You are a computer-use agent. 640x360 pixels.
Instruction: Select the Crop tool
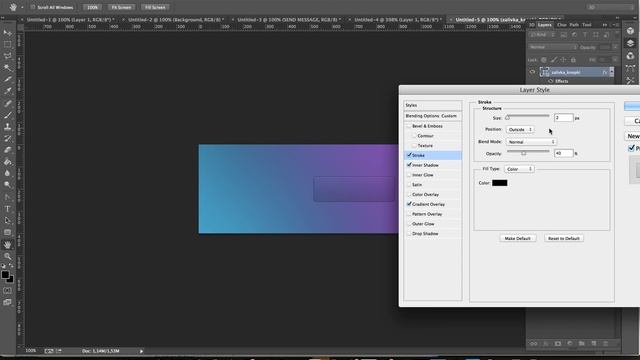point(7,79)
